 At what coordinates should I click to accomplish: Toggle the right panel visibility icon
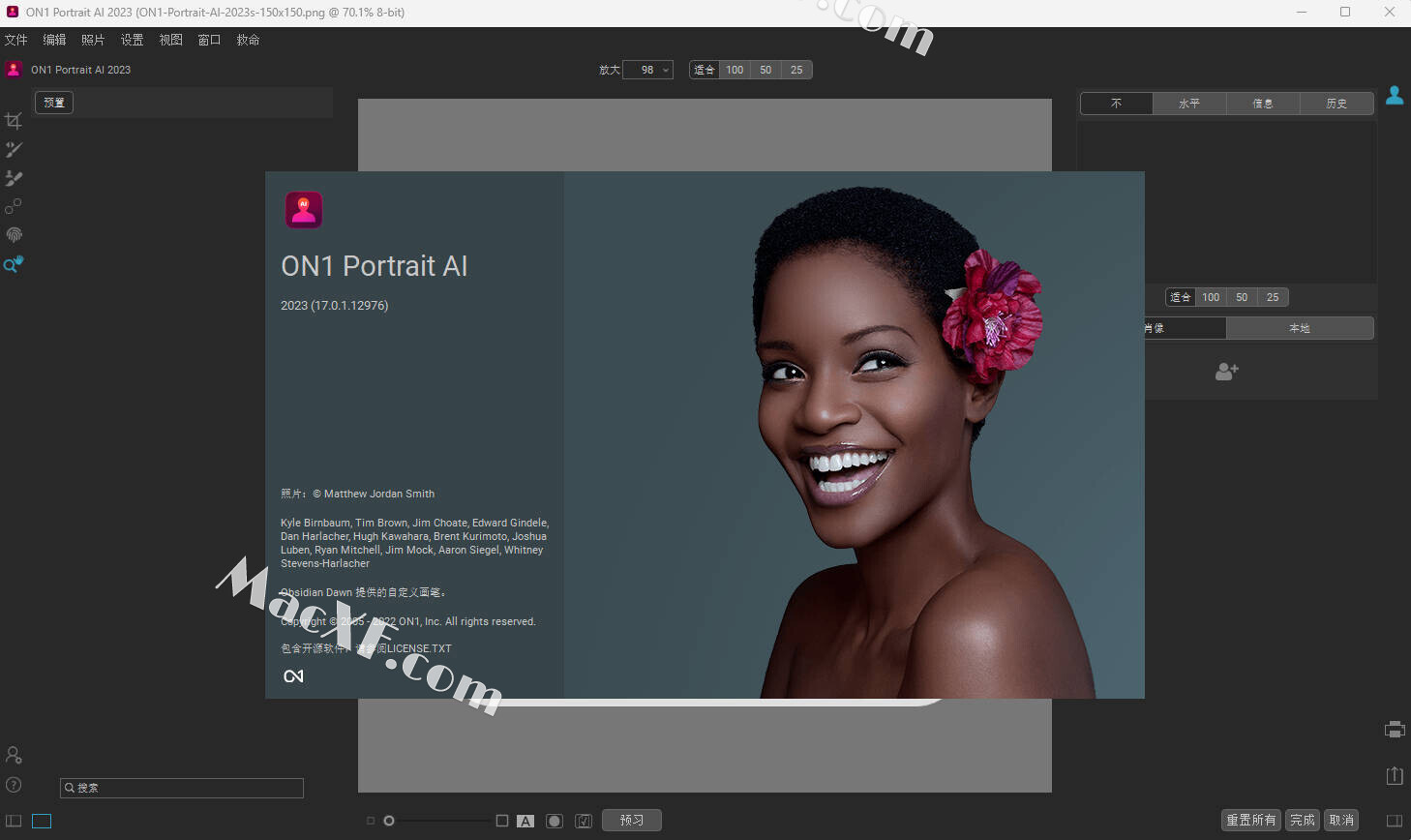point(1395,821)
